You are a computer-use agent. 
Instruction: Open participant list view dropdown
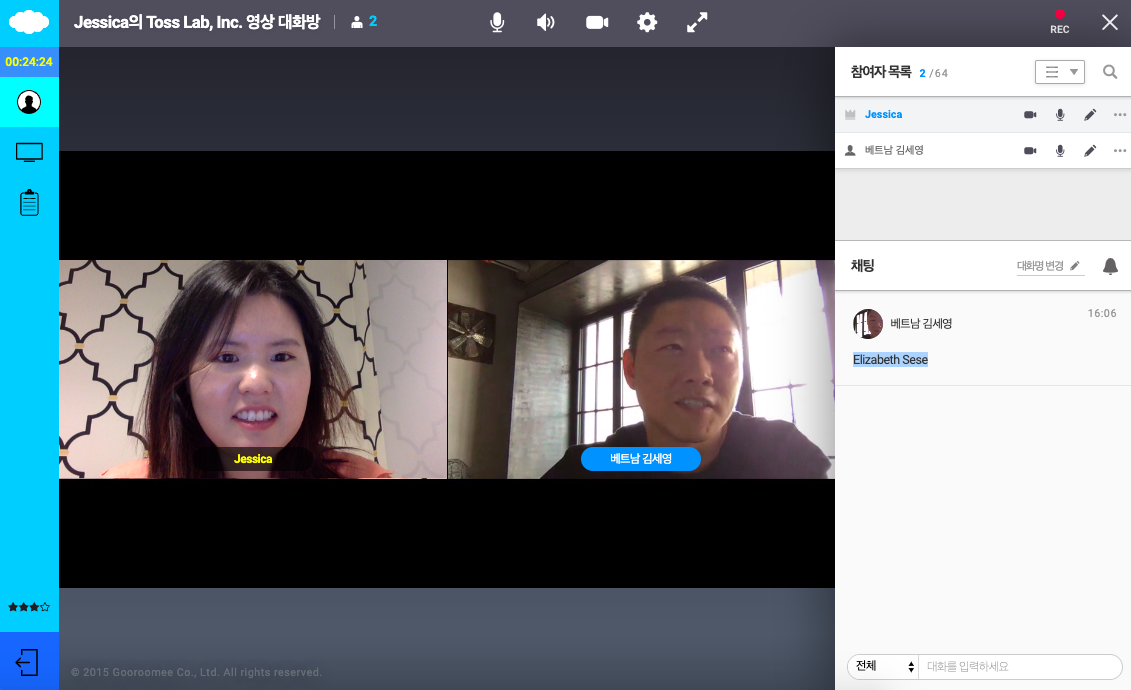pos(1059,72)
